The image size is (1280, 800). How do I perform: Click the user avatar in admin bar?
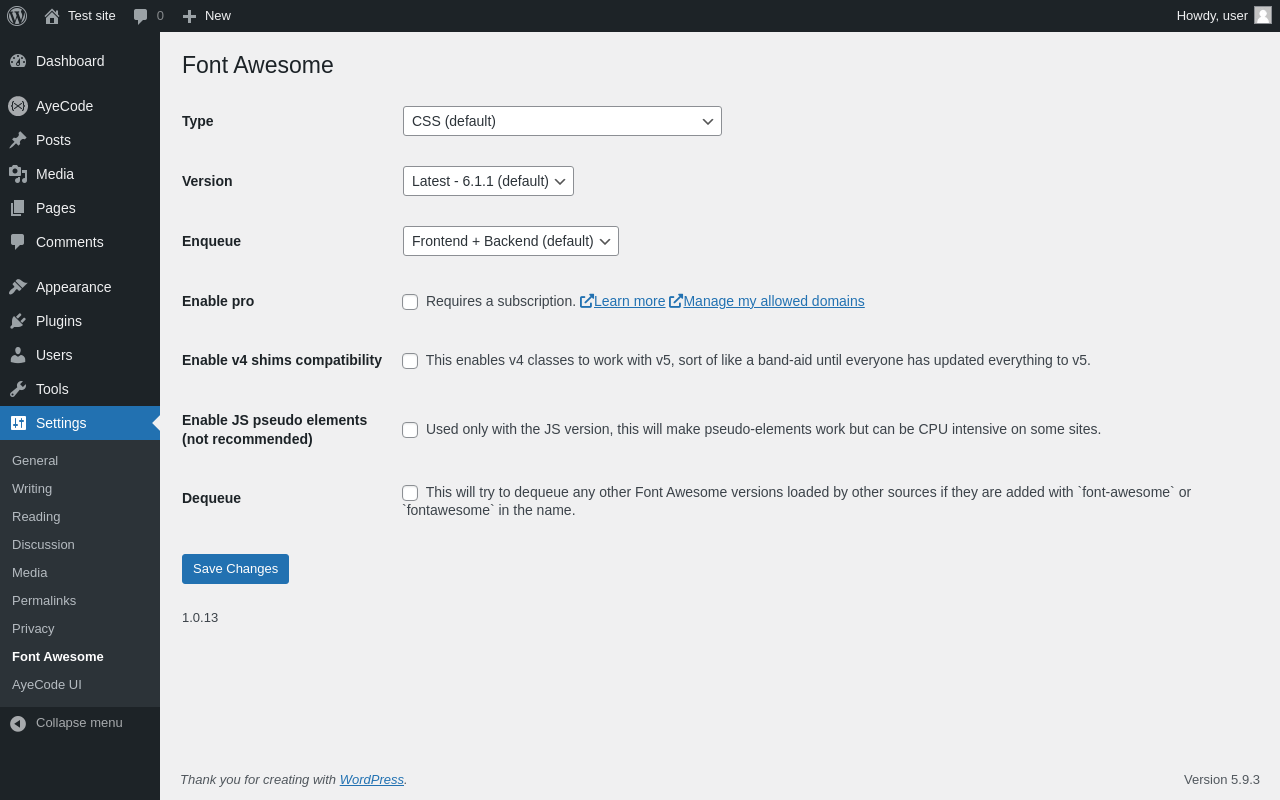[x=1263, y=15]
